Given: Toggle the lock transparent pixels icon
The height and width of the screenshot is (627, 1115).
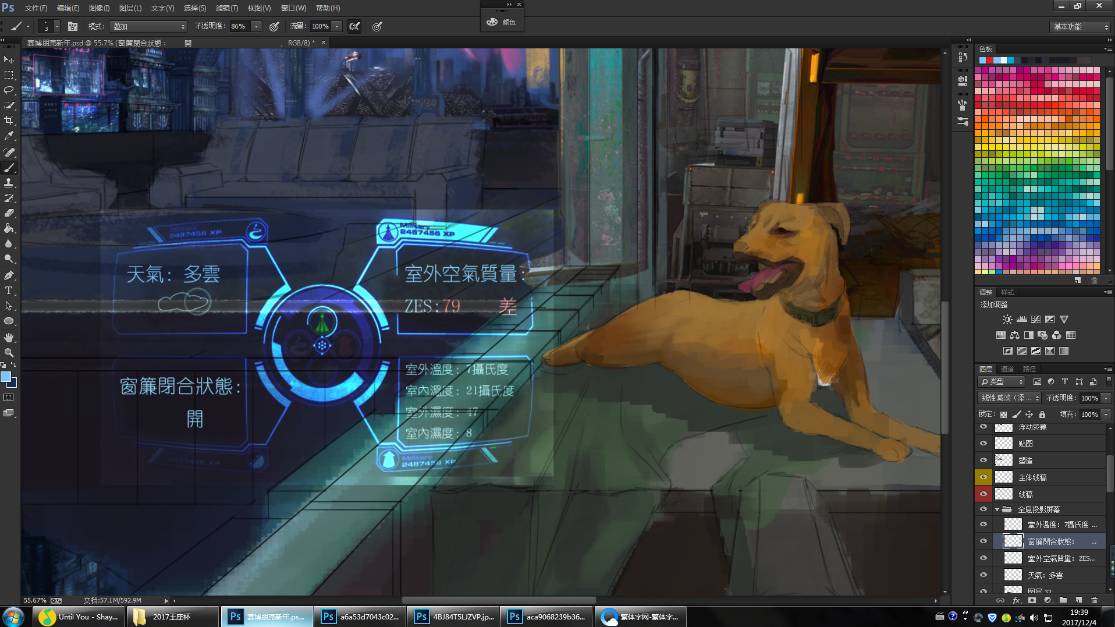Looking at the screenshot, I should click(x=1003, y=414).
